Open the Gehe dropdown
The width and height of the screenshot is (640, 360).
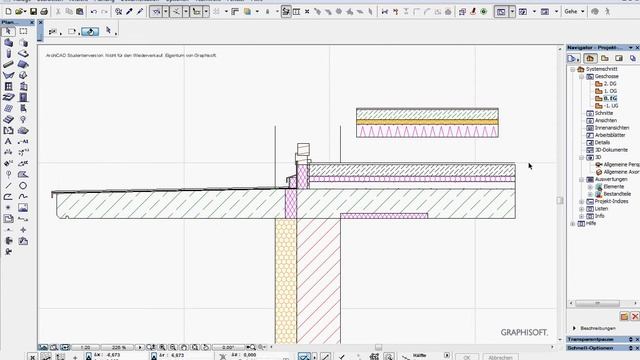[574, 12]
